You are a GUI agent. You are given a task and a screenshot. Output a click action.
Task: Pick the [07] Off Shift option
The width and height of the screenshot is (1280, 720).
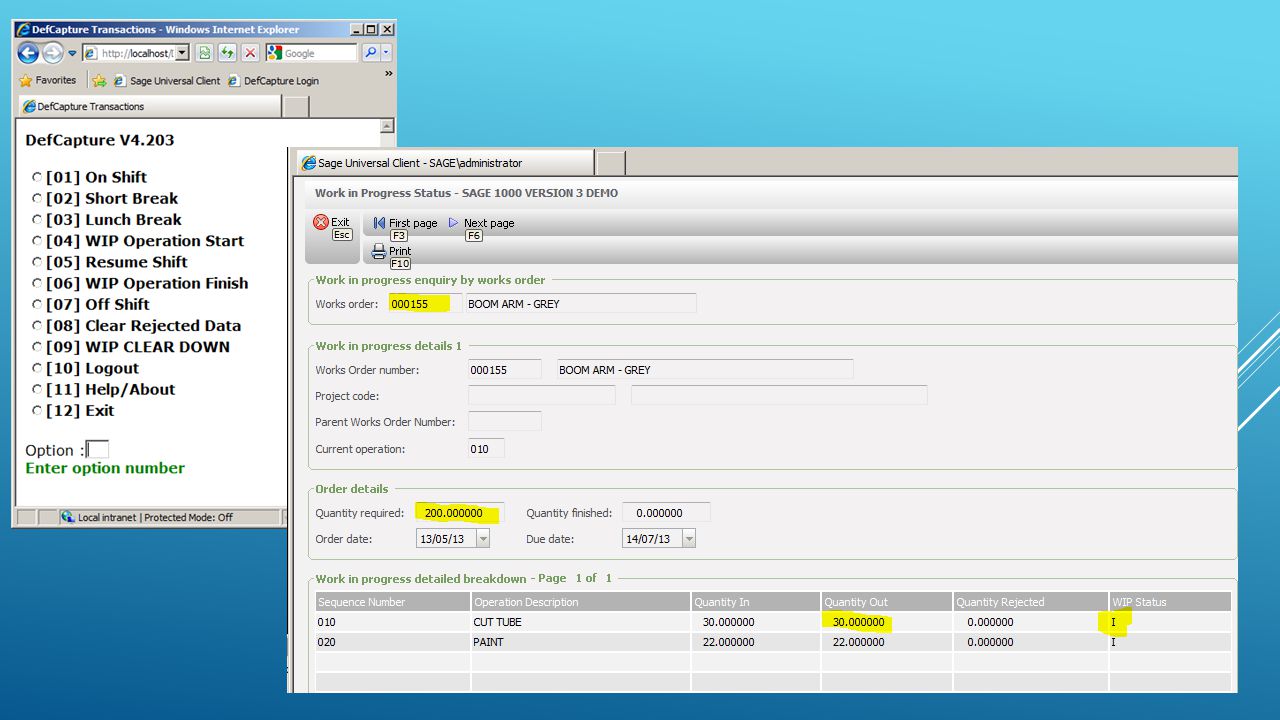pyautogui.click(x=37, y=304)
